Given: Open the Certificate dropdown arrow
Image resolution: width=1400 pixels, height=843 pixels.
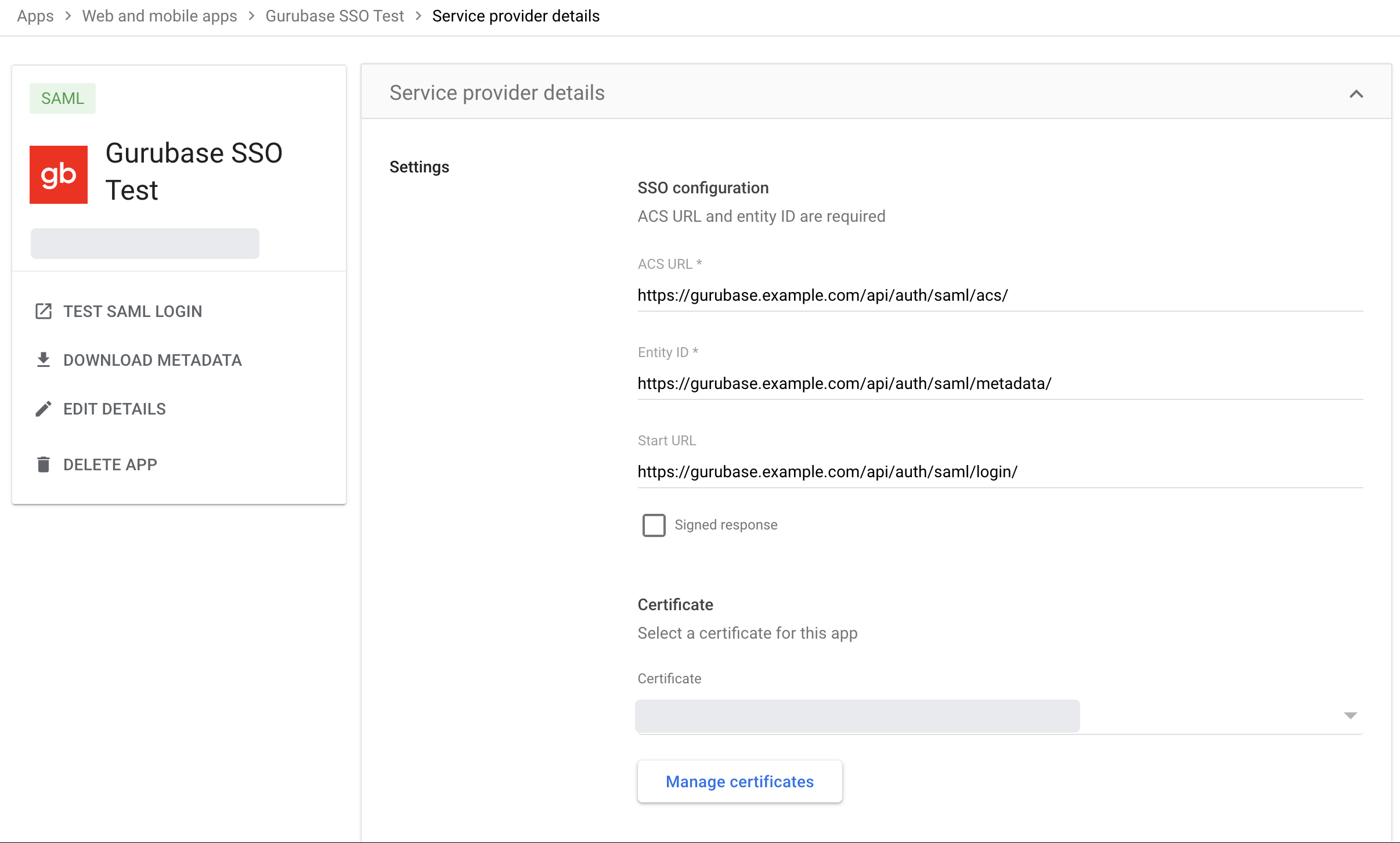Looking at the screenshot, I should (x=1350, y=715).
